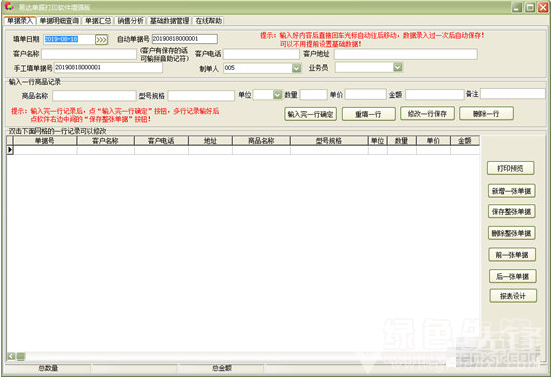Click the 单价 input field
The image size is (552, 378).
click(x=365, y=94)
